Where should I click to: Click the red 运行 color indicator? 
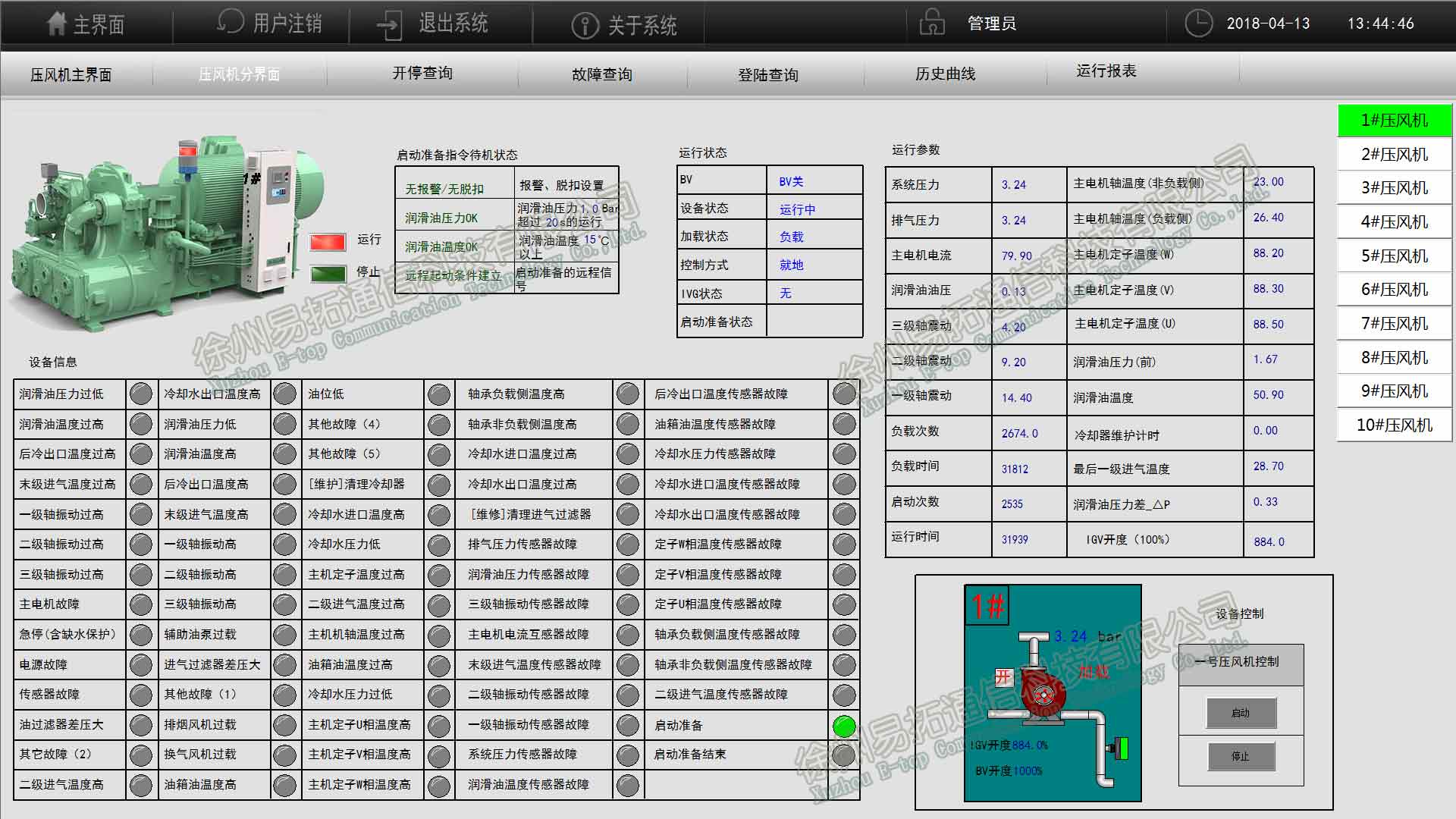(x=328, y=243)
